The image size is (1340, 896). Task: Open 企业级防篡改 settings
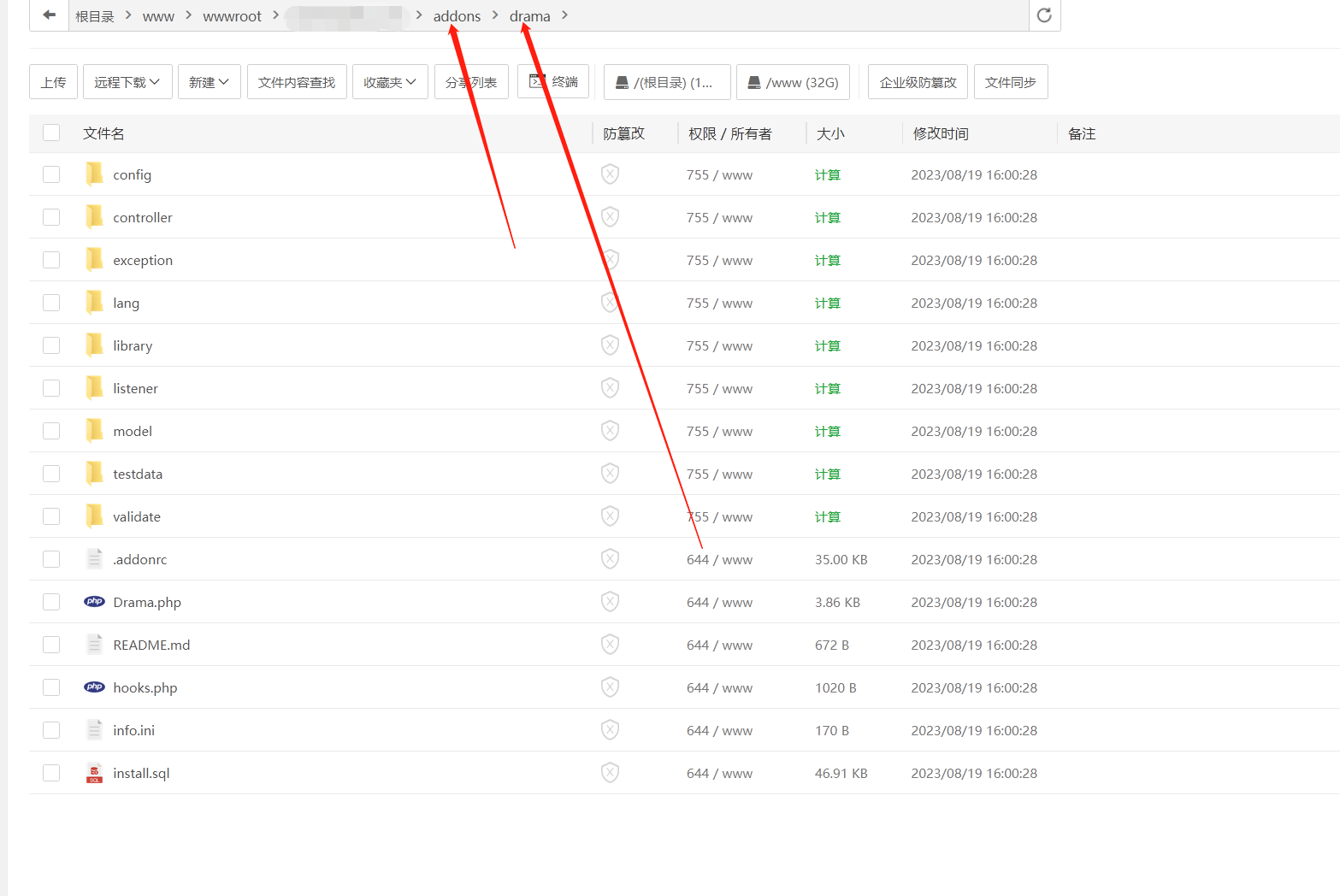[917, 81]
